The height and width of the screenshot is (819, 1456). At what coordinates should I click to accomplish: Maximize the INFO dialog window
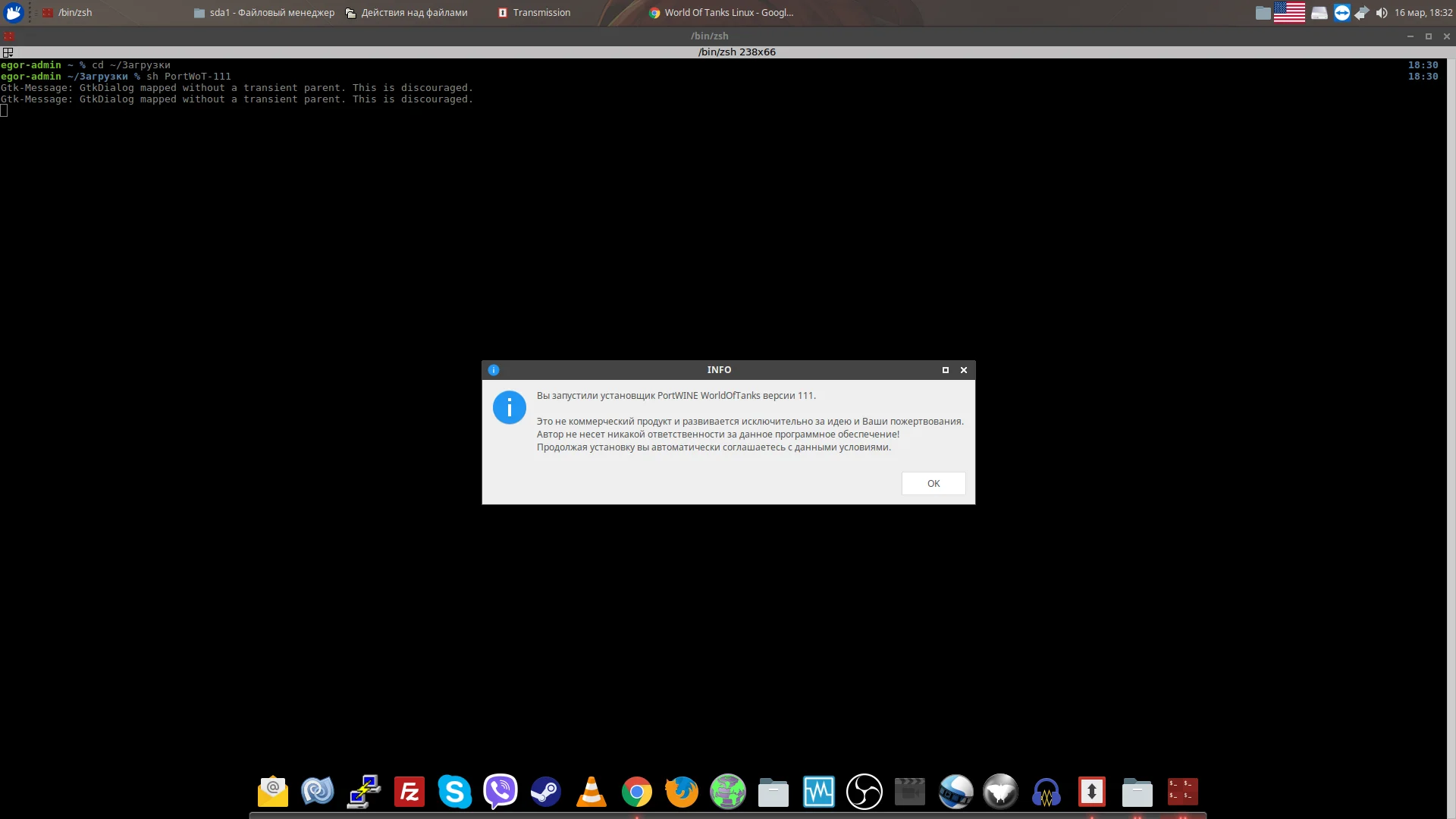click(945, 370)
